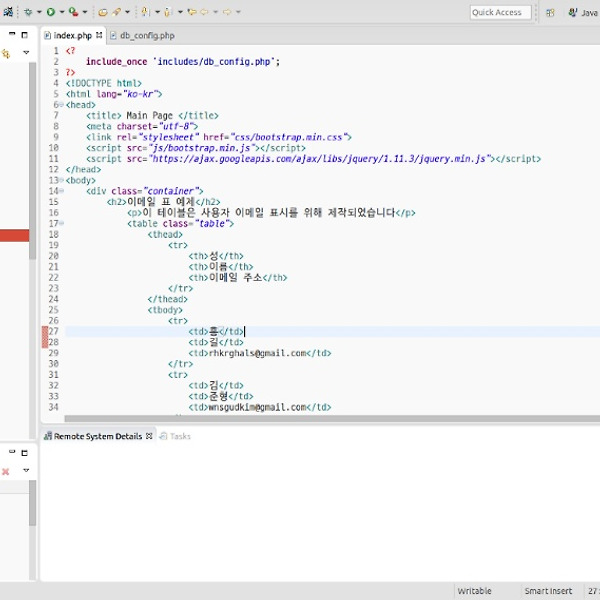Maximize the lower left side panel
This screenshot has height=600, width=600.
(24, 453)
